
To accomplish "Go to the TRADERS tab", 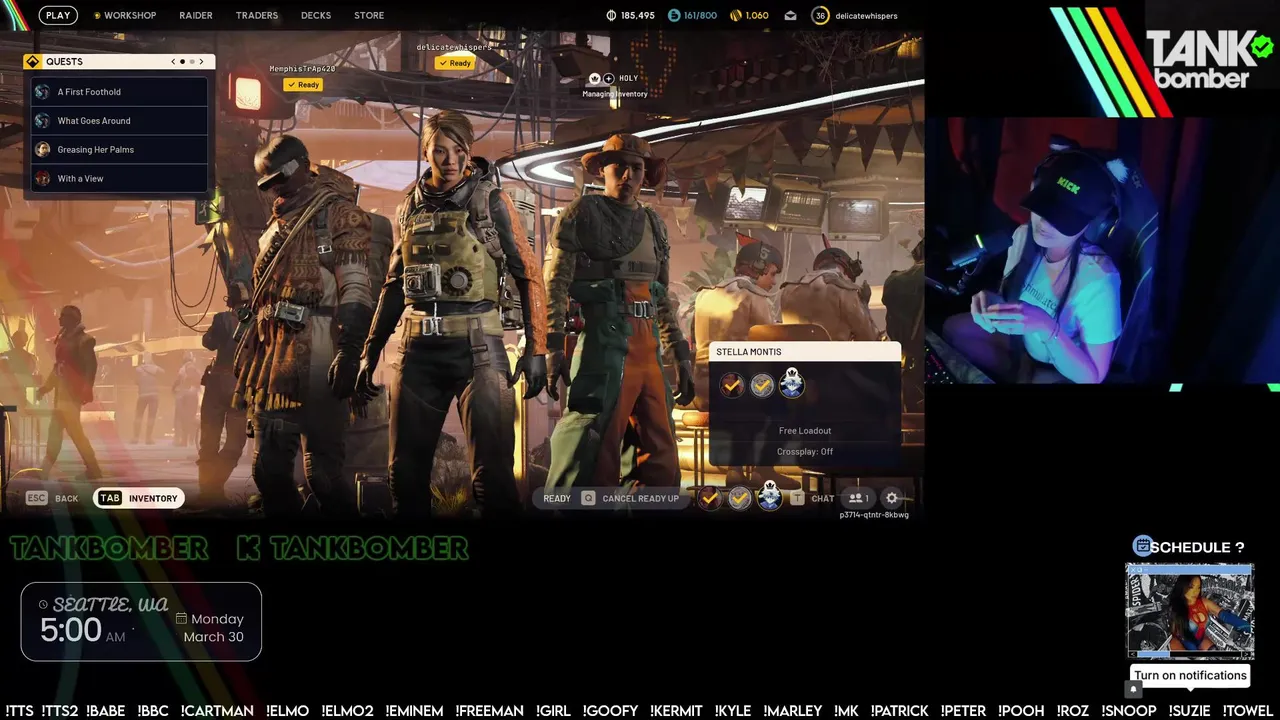I will tap(257, 15).
